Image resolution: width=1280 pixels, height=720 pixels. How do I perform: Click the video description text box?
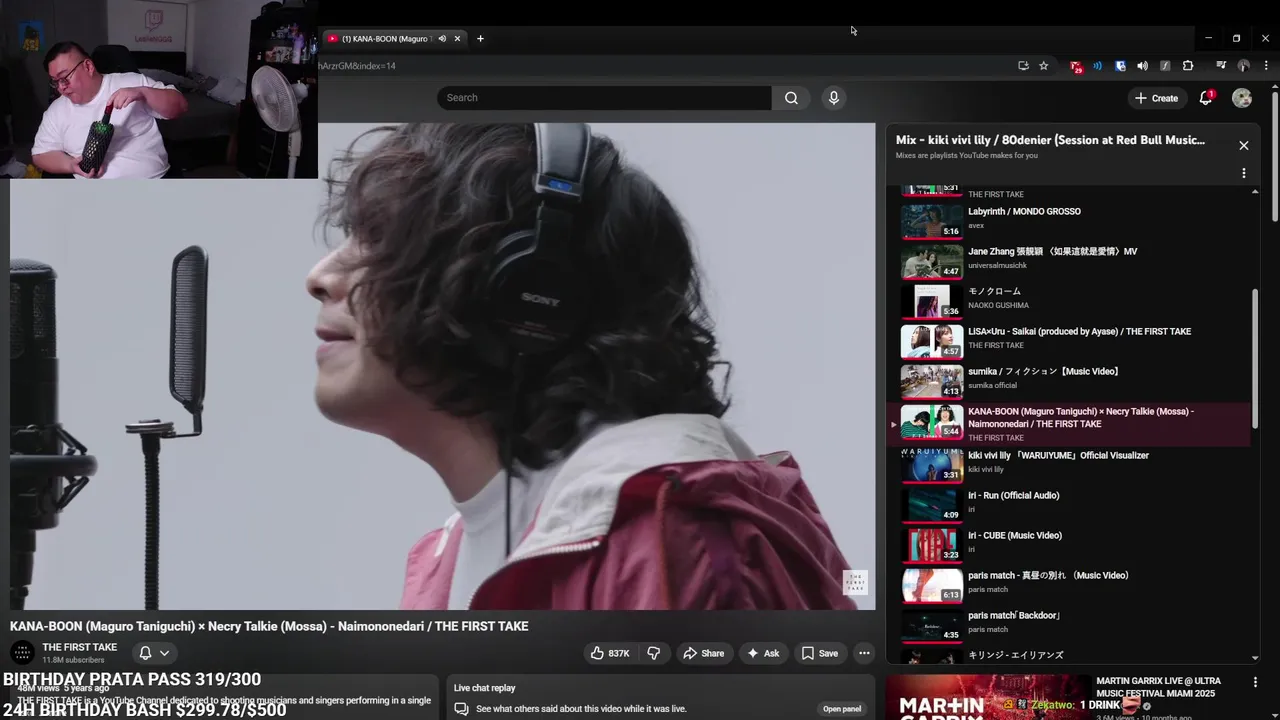coord(223,697)
